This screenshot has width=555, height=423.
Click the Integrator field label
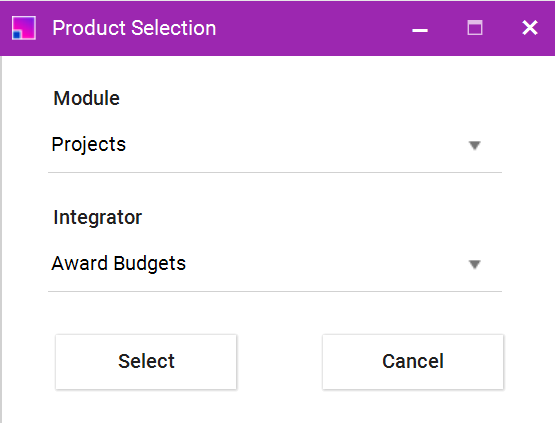(98, 217)
